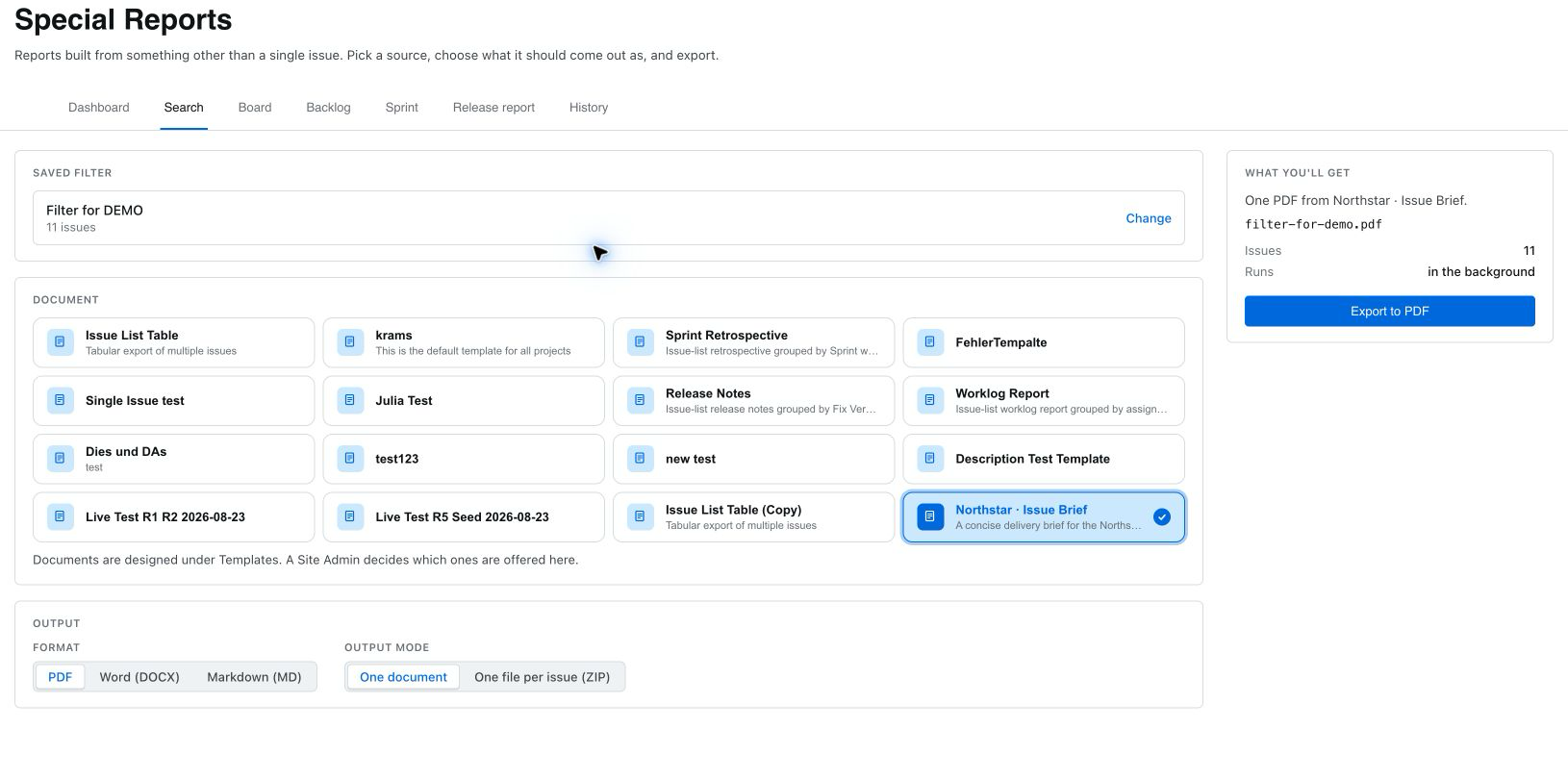
Task: Choose the Description Test Template document
Action: (x=1044, y=459)
